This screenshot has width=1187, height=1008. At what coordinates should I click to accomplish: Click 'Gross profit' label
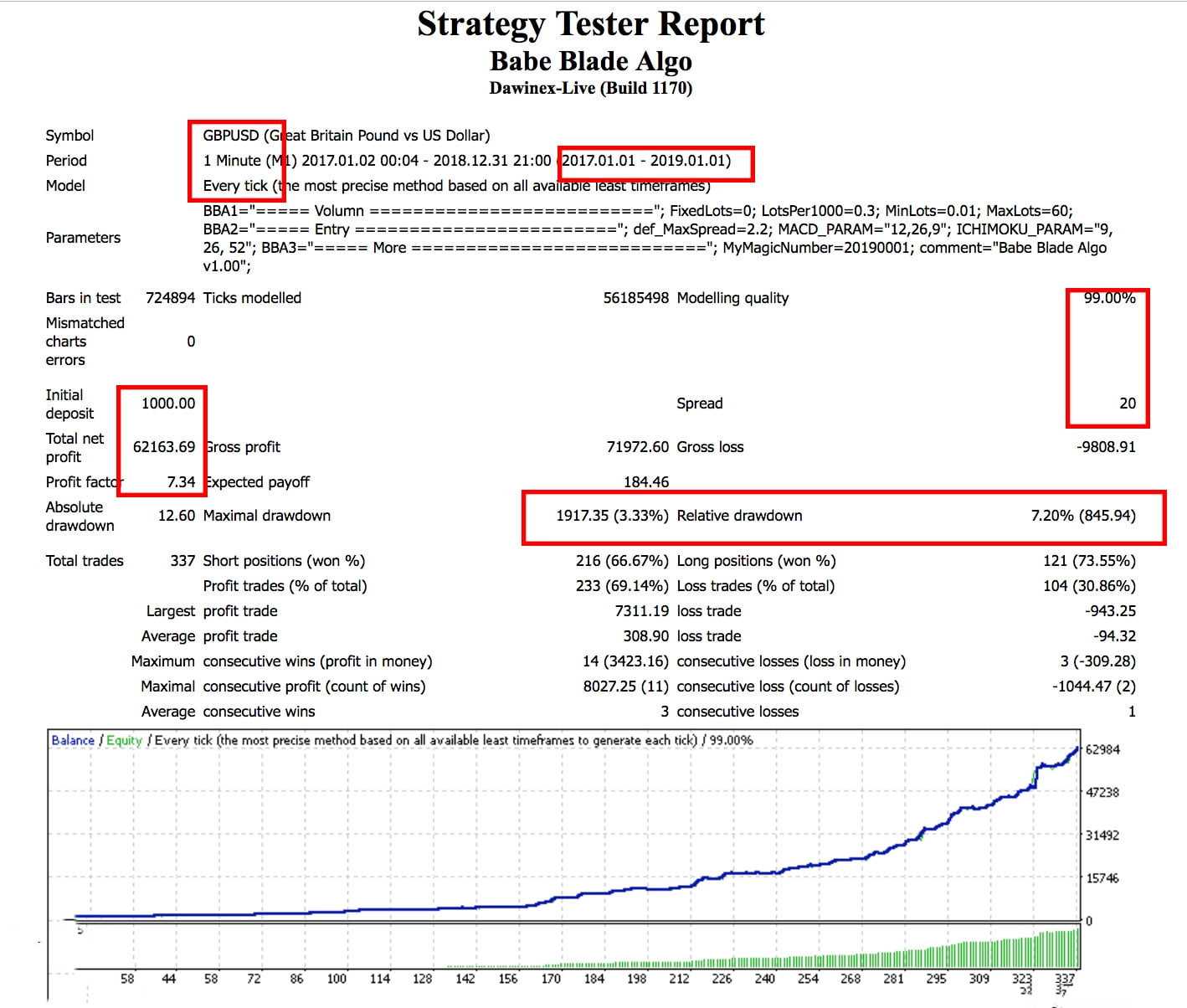242,447
